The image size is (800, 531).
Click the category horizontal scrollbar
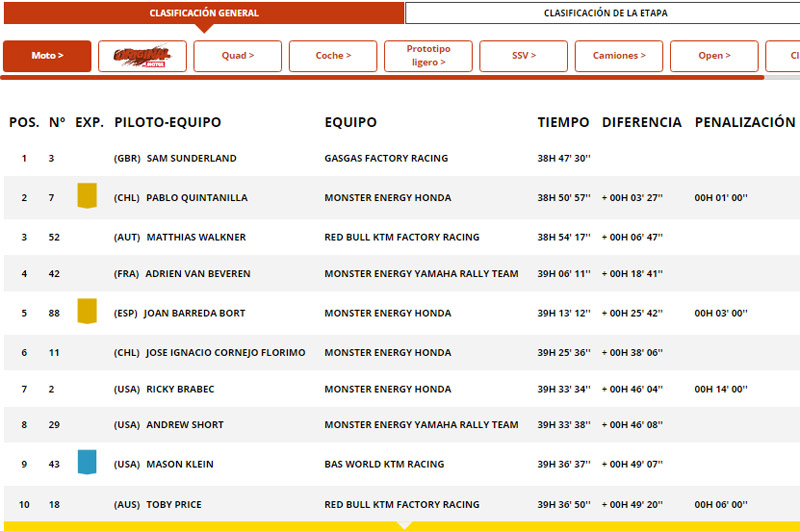pyautogui.click(x=383, y=78)
